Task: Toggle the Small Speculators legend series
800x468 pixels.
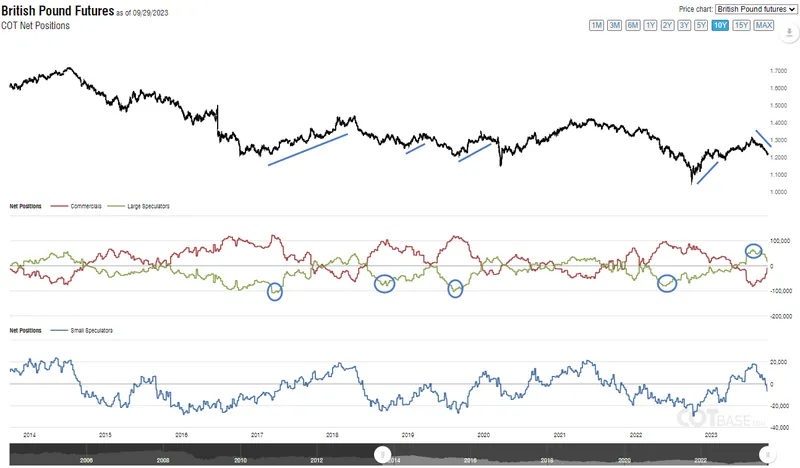Action: [x=82, y=331]
